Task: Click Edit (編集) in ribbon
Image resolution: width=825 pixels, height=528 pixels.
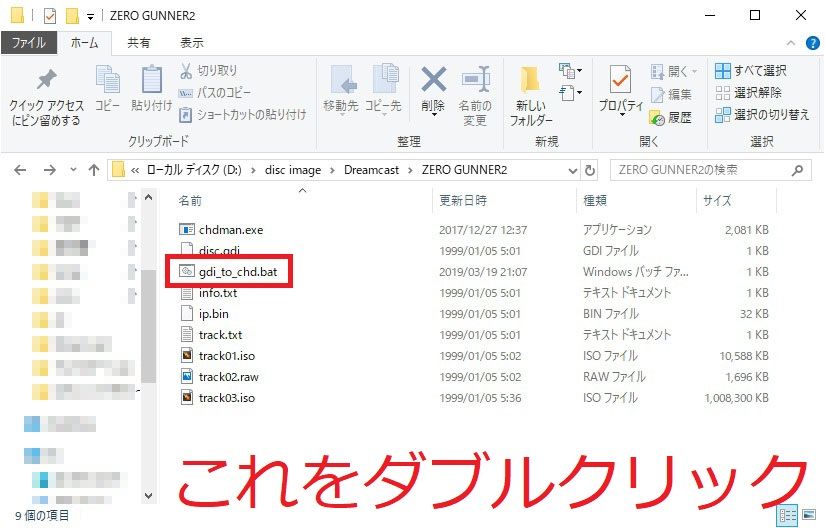Action: (671, 94)
